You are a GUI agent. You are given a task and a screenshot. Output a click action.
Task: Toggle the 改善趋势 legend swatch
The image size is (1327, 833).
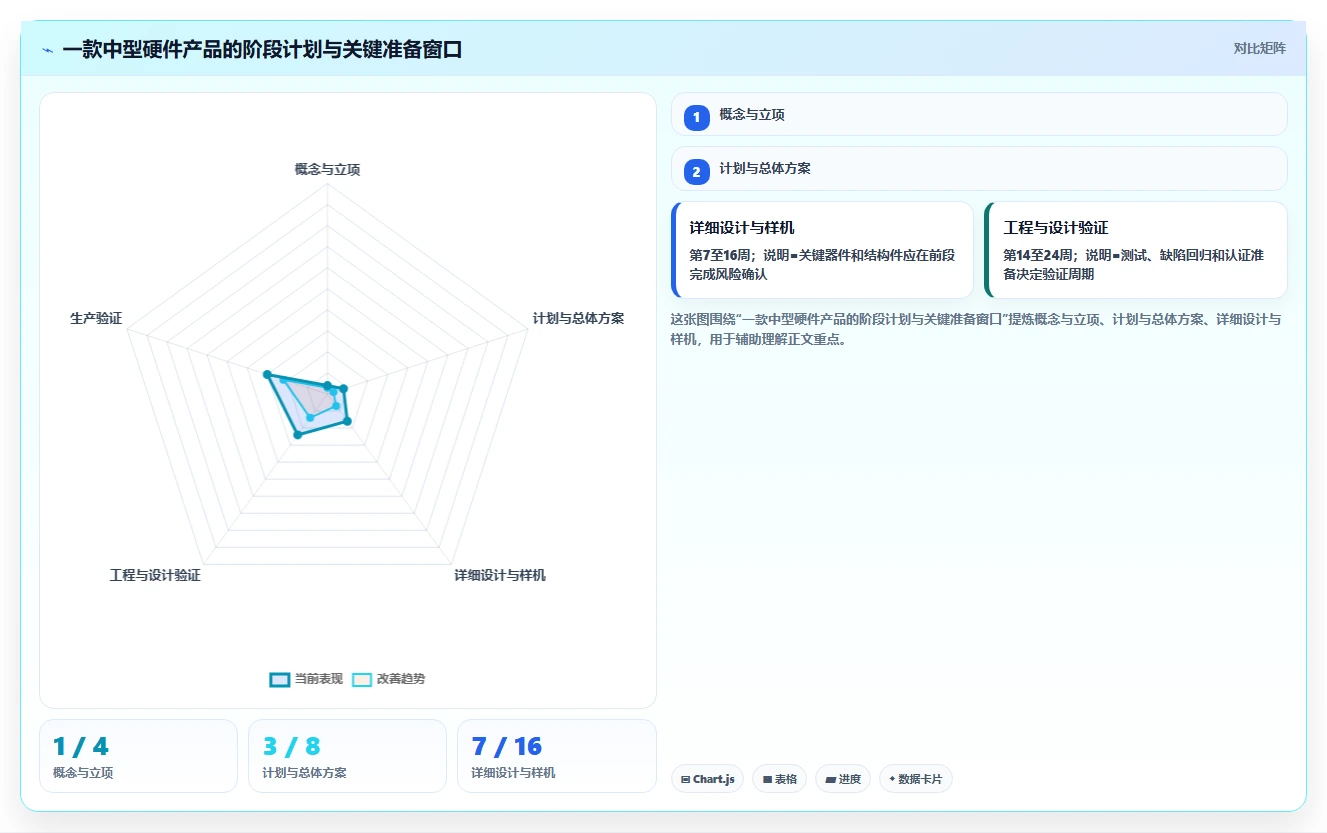tap(362, 679)
